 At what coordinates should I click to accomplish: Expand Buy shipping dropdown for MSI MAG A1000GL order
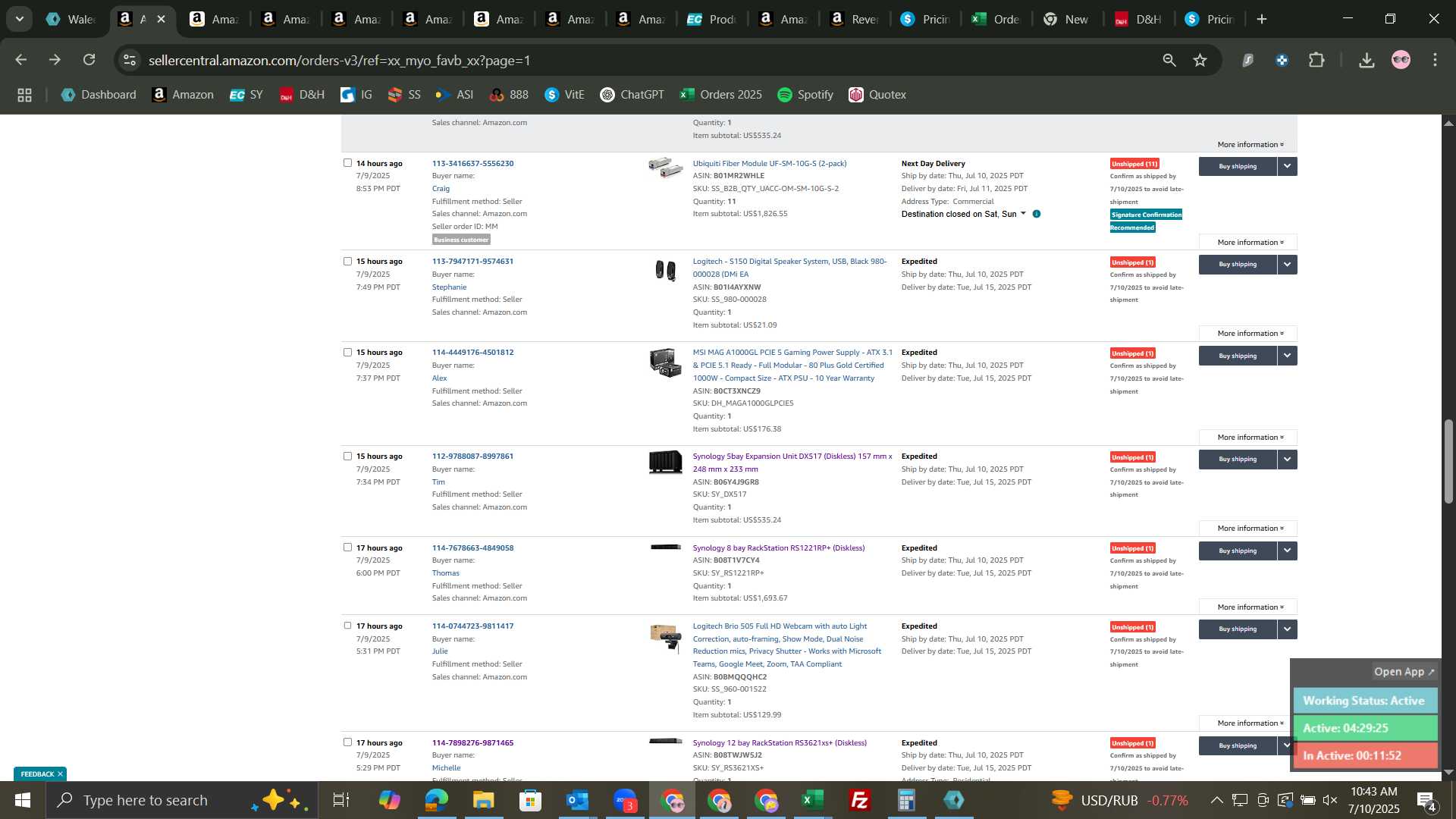[1287, 356]
